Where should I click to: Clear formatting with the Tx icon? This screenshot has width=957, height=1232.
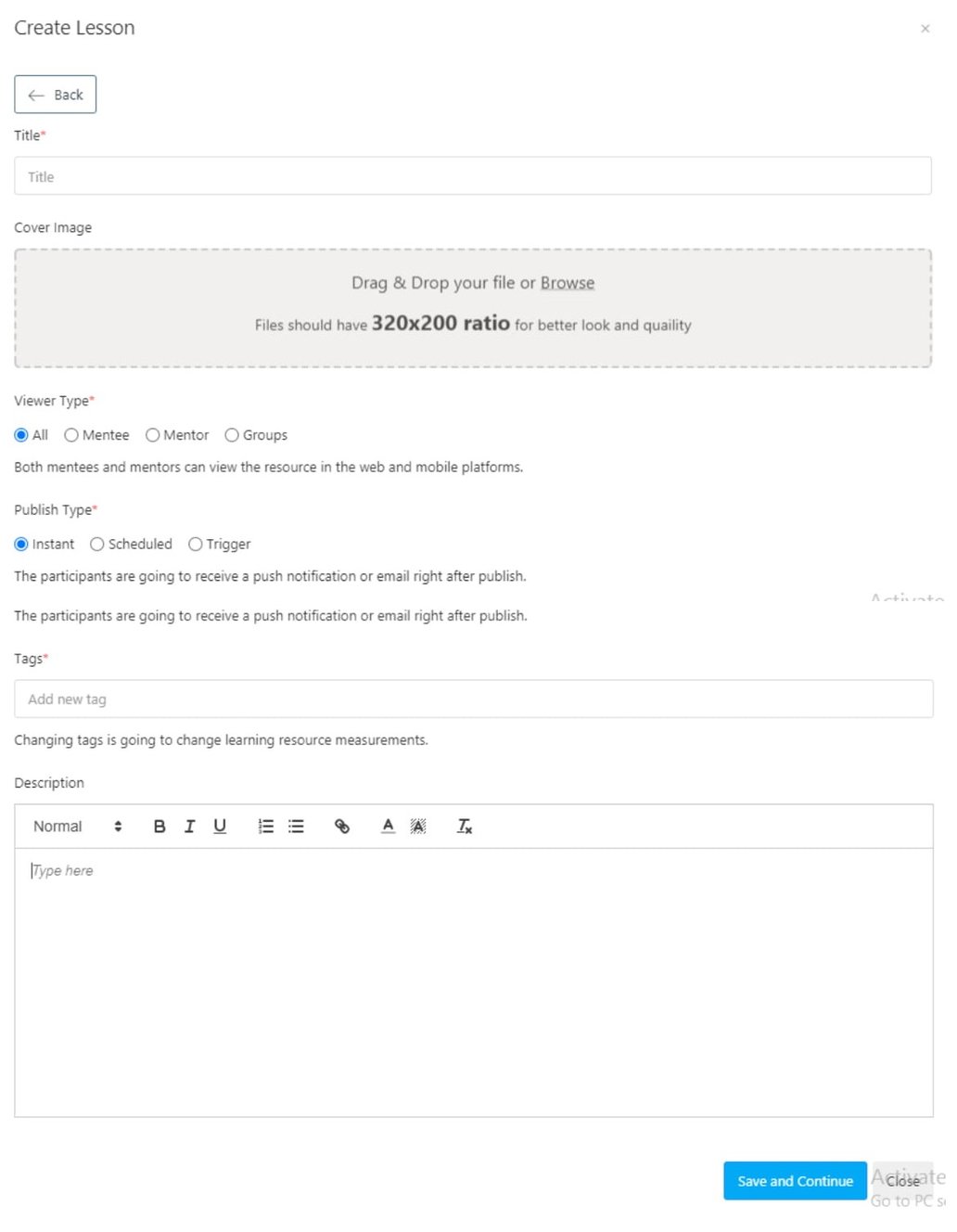pos(465,826)
